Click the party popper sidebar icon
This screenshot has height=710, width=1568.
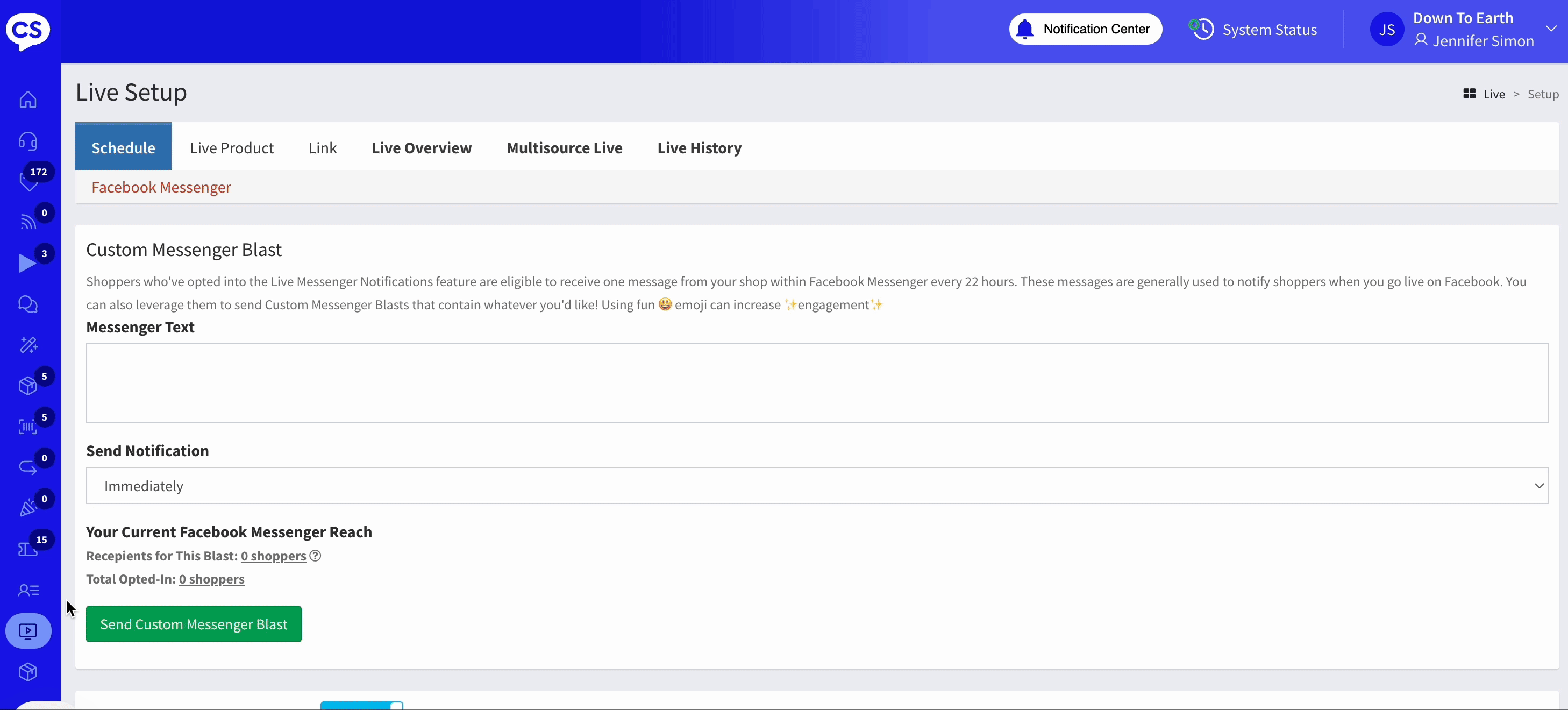tap(28, 507)
